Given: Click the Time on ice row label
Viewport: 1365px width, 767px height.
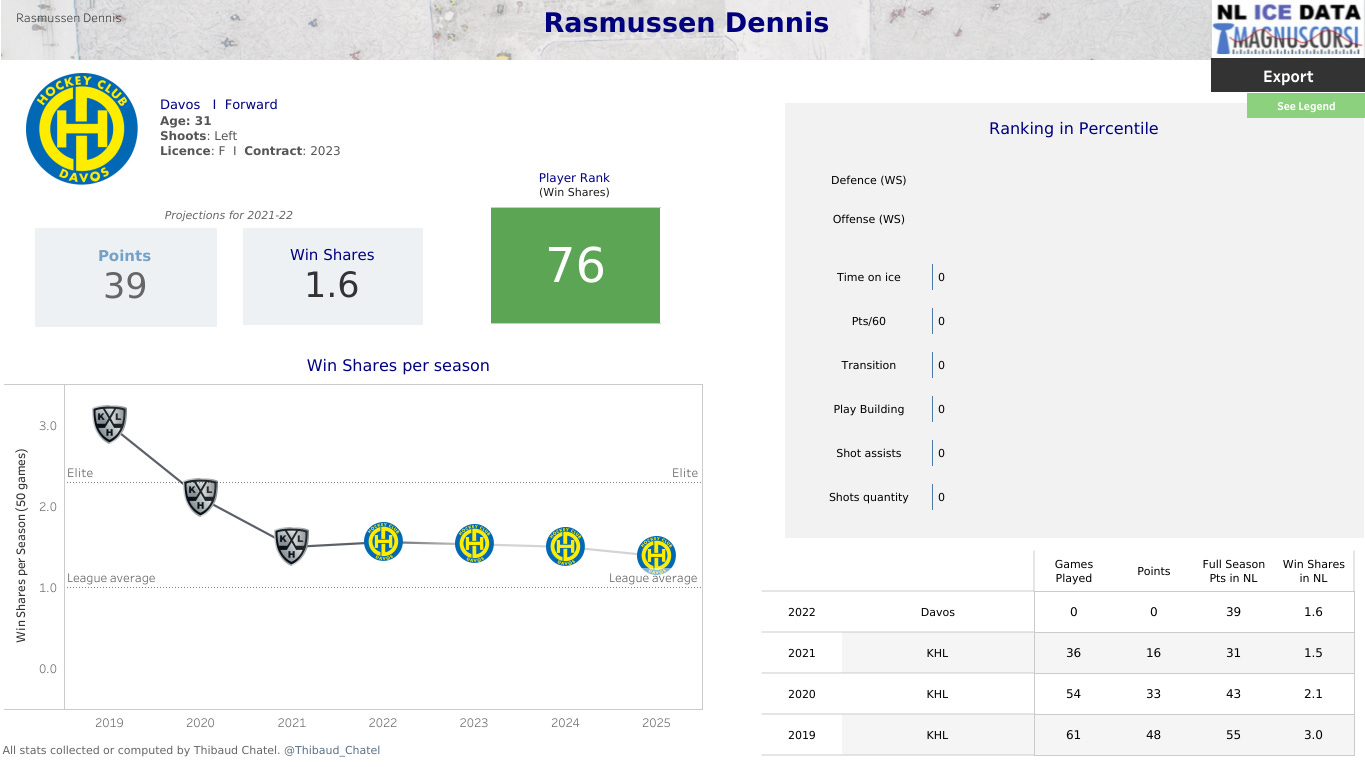Looking at the screenshot, I should 869,277.
